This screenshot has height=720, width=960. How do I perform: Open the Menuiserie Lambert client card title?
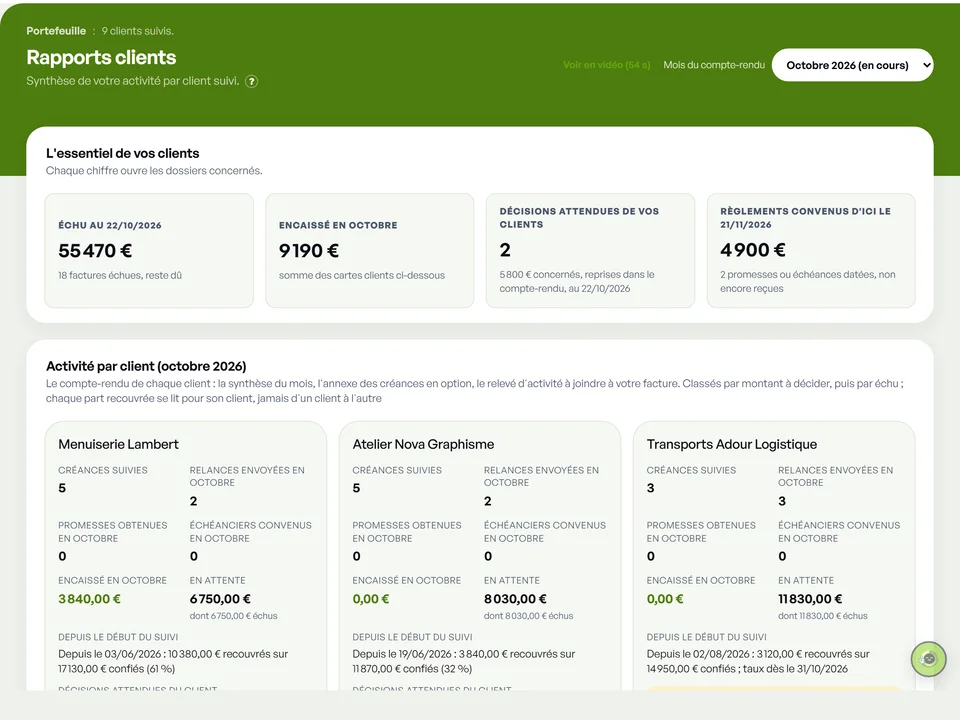coord(118,444)
